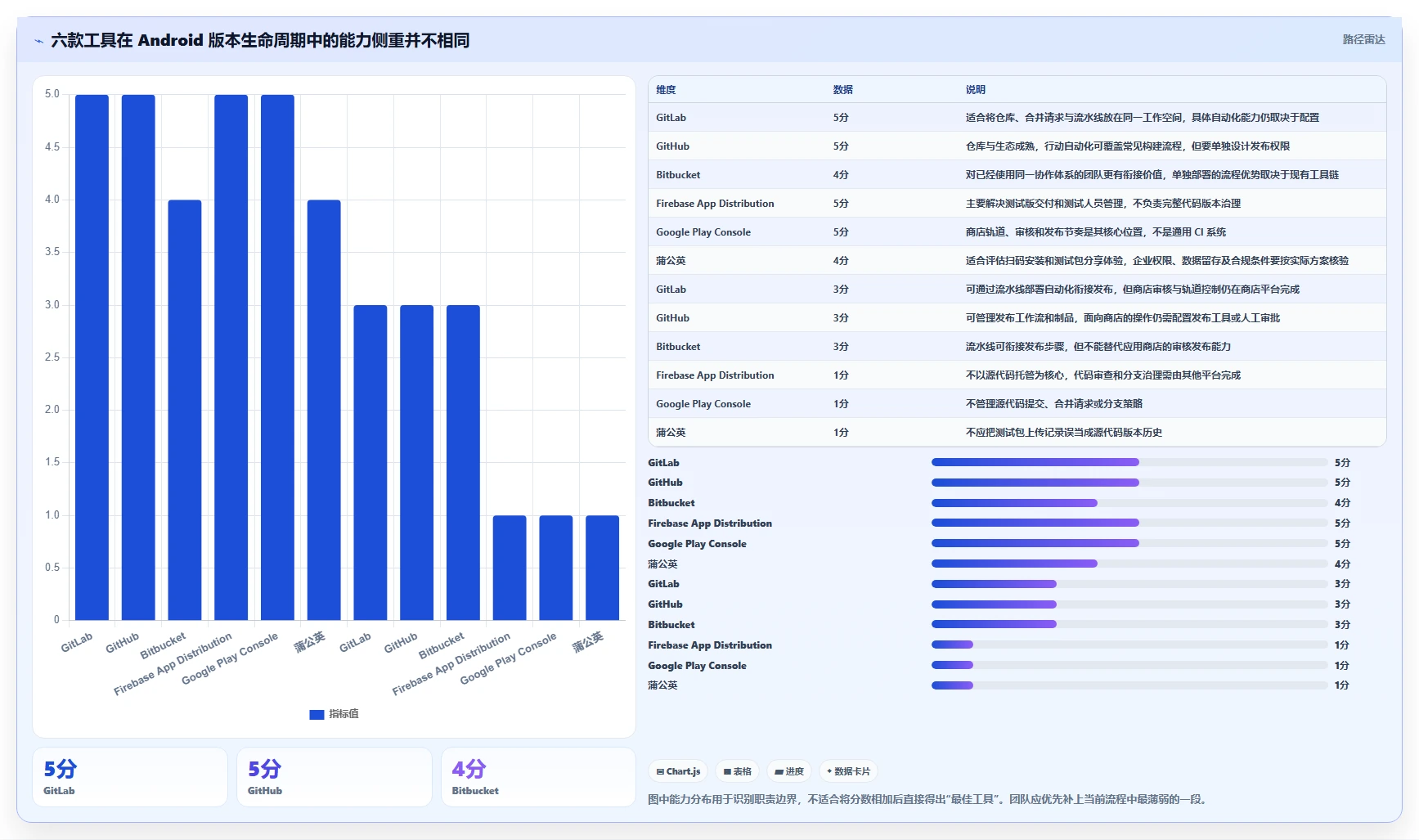Click the Bitbucket progress bar scored 4分
Screen dimensions: 1419x840
click(1129, 503)
